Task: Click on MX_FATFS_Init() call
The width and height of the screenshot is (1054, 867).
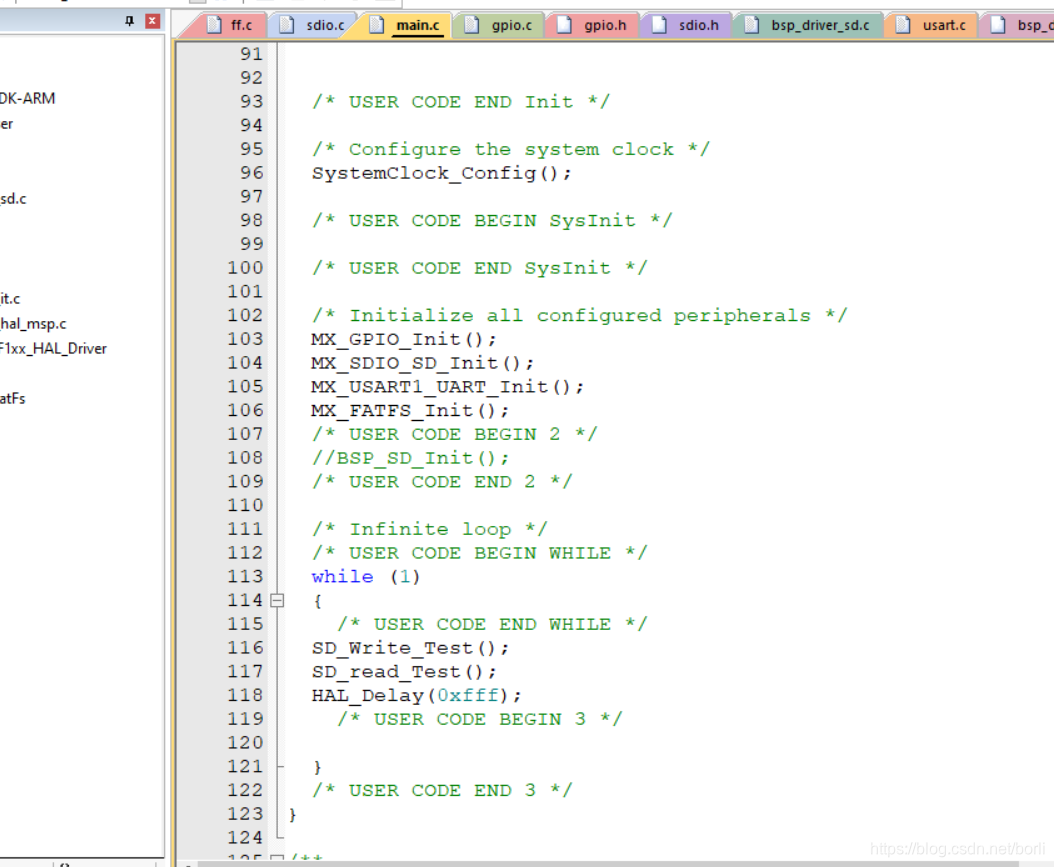Action: [410, 411]
